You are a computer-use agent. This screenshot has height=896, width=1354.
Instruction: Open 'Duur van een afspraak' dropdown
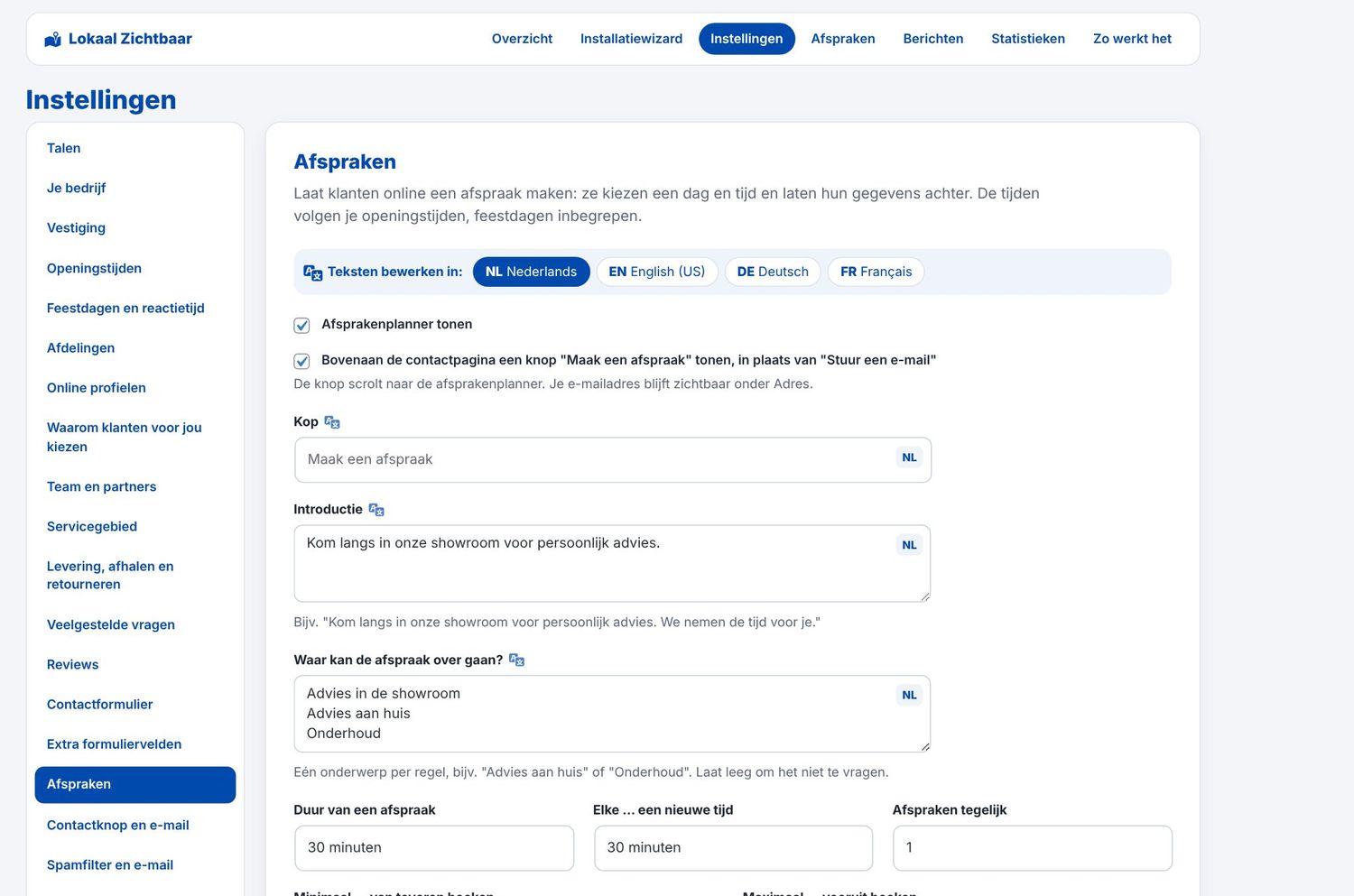[x=434, y=848]
